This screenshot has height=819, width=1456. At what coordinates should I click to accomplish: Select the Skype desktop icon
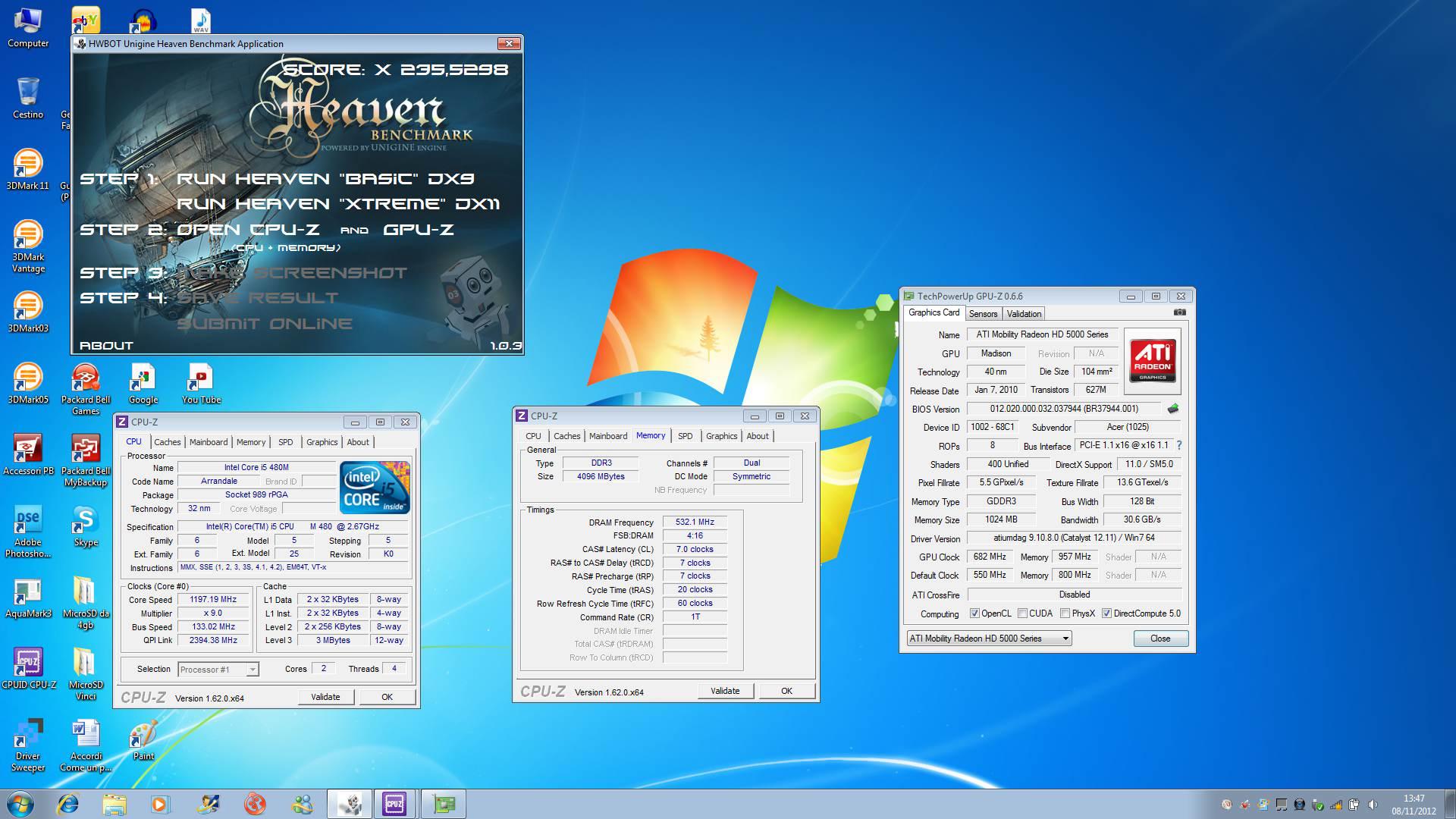(x=86, y=526)
